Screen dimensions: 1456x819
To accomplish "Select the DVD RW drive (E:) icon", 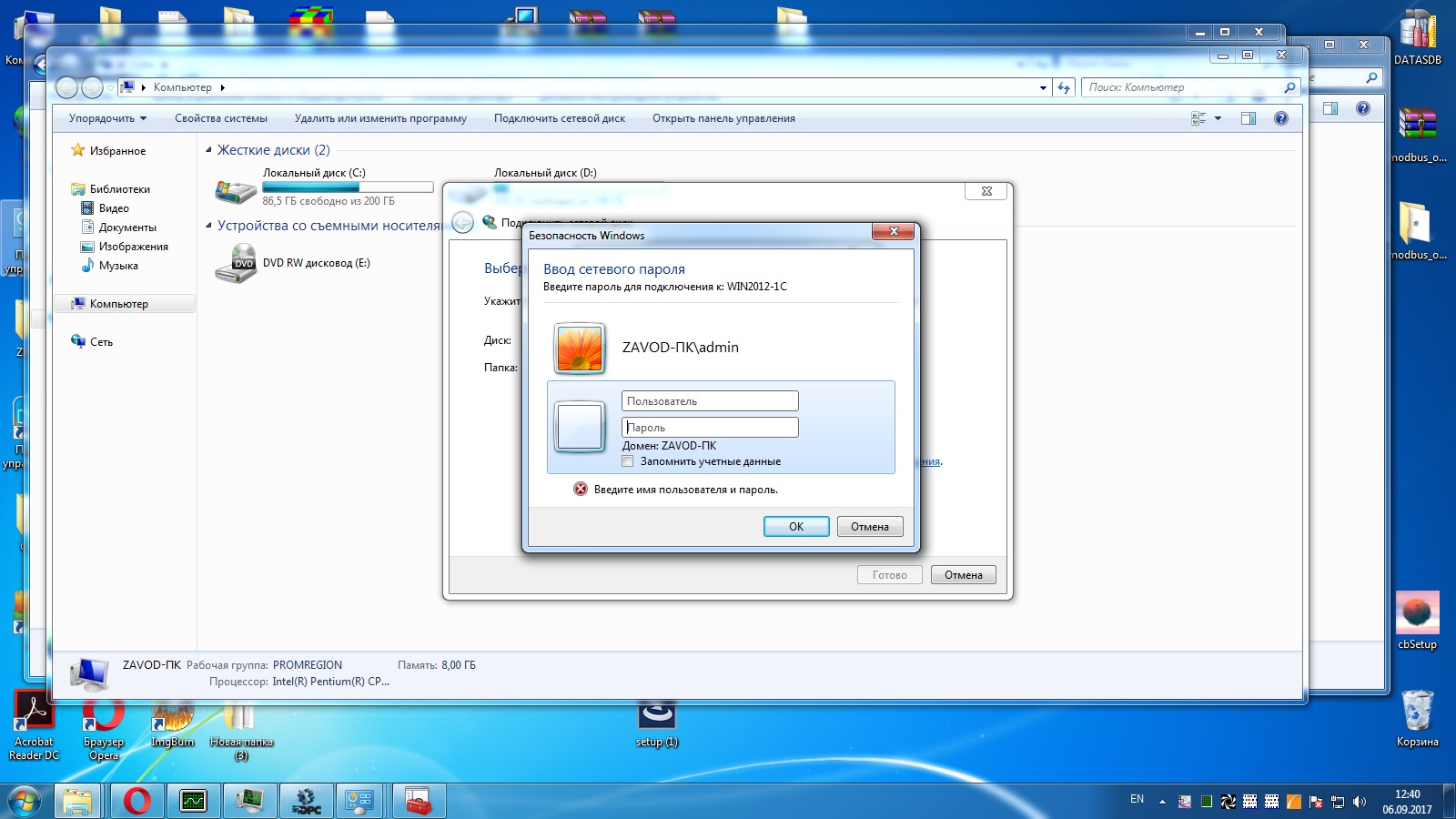I will coord(236,264).
